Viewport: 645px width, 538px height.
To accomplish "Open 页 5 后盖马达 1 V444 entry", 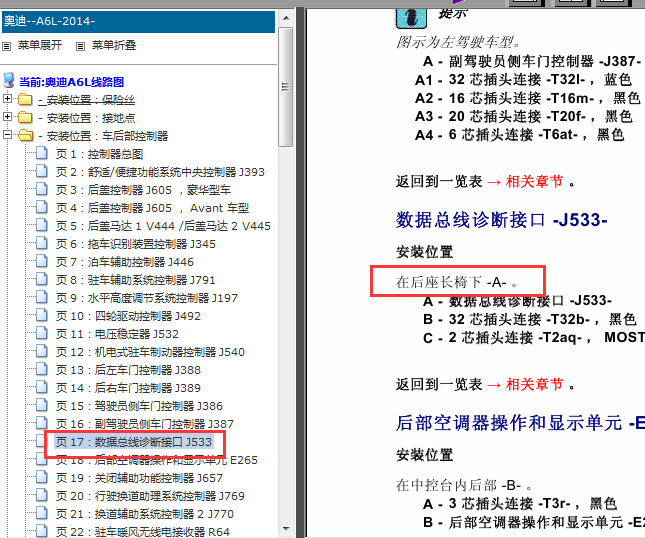I will pos(163,226).
